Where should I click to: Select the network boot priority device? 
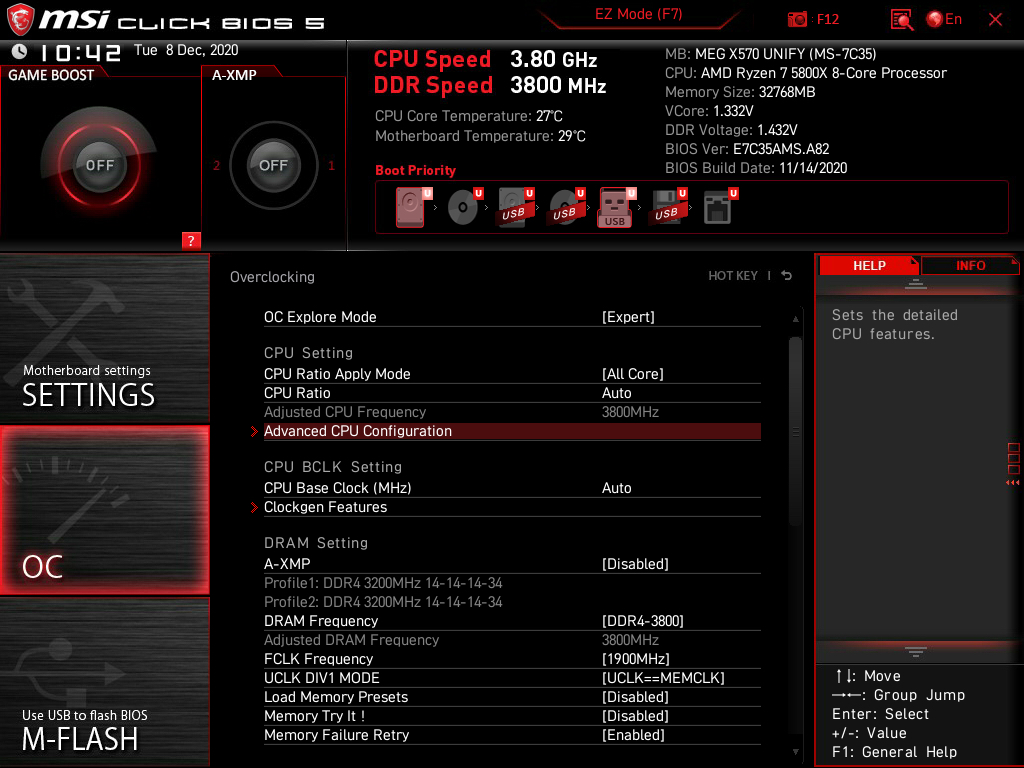(719, 207)
